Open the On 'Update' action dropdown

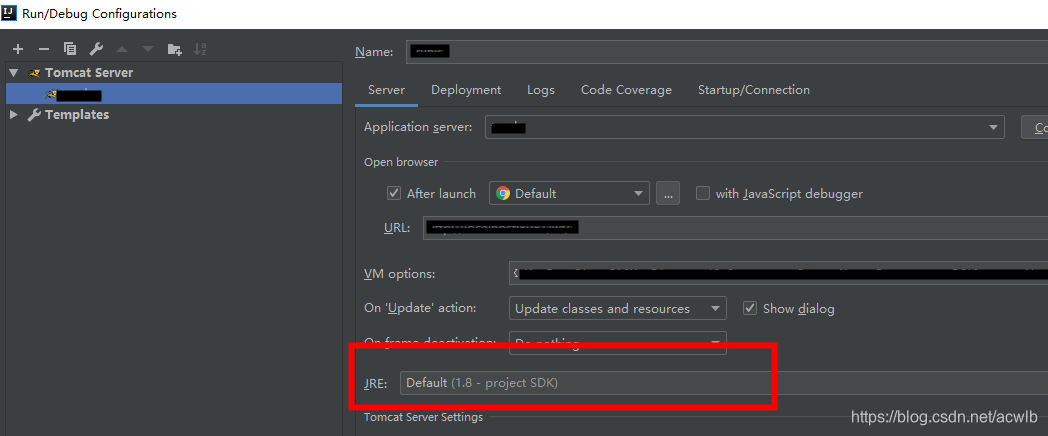(x=618, y=308)
